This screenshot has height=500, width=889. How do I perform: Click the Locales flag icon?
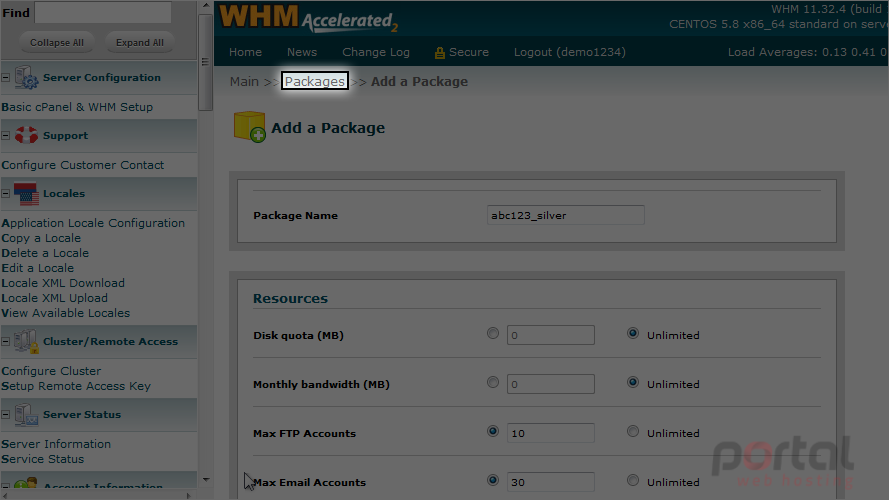tap(26, 193)
